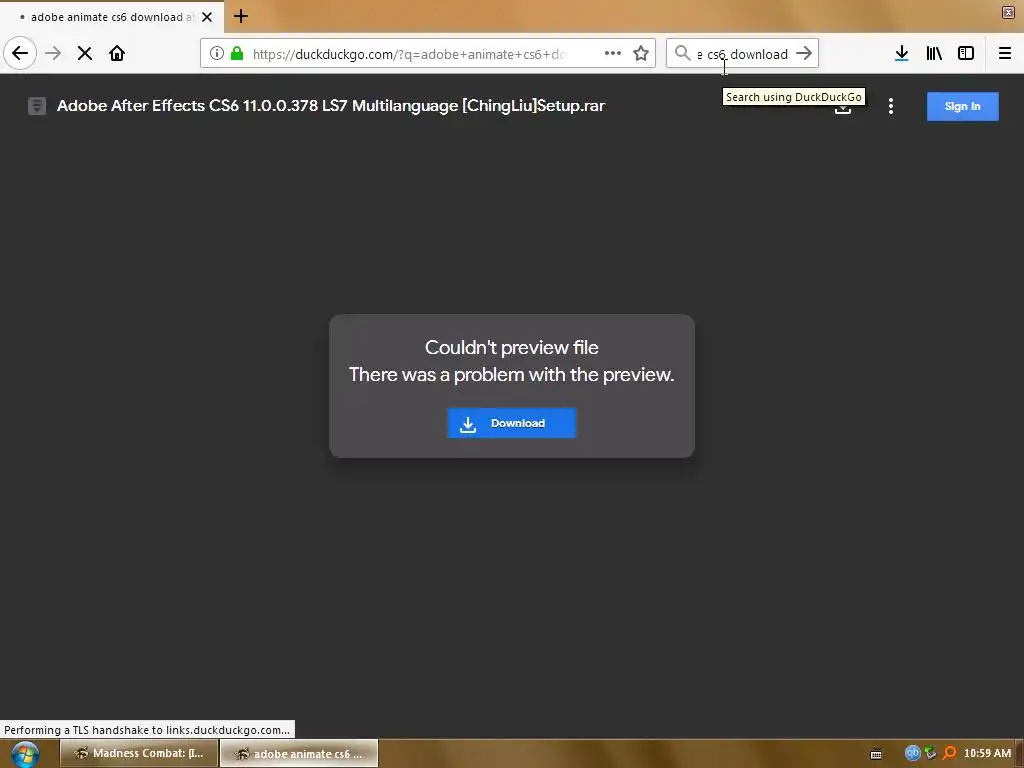Go forward with the forward arrow

[x=53, y=54]
